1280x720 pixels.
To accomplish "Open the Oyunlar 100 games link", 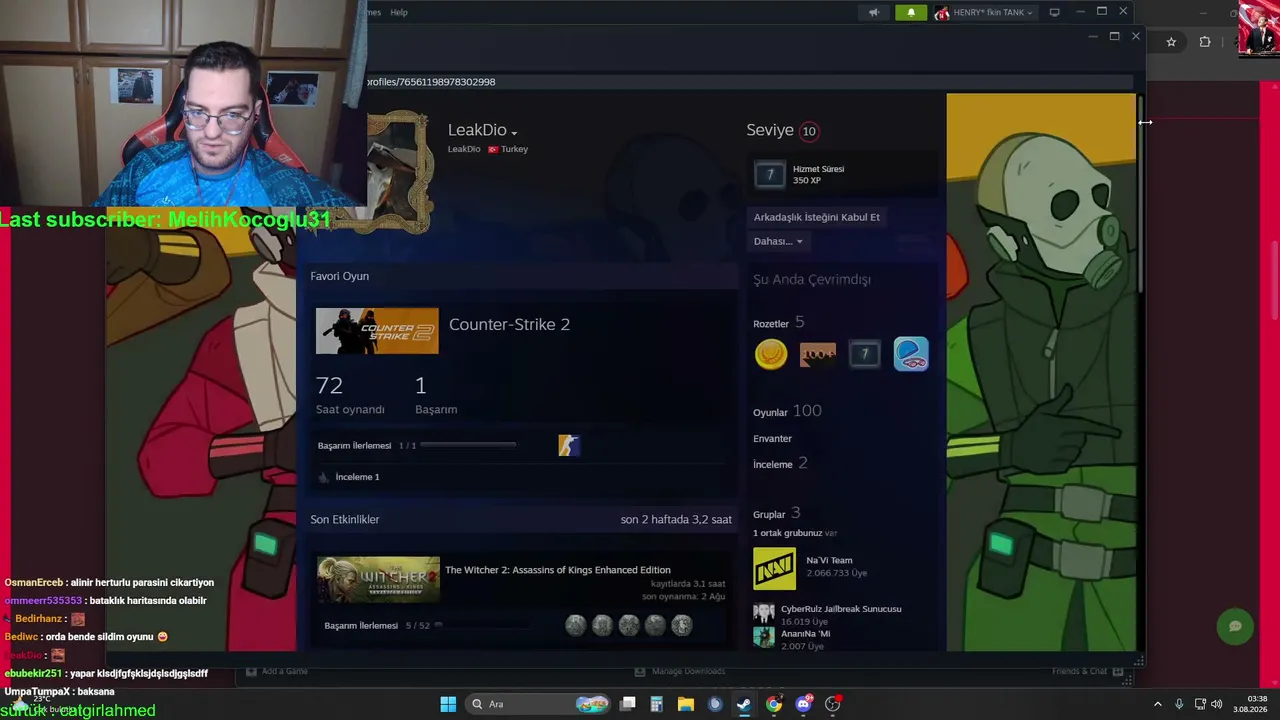I will 787,411.
